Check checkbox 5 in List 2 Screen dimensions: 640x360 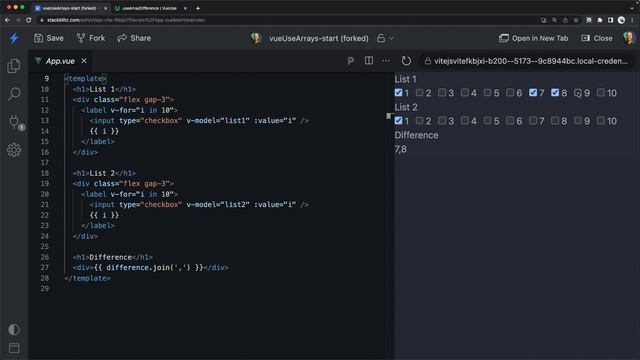click(x=487, y=120)
